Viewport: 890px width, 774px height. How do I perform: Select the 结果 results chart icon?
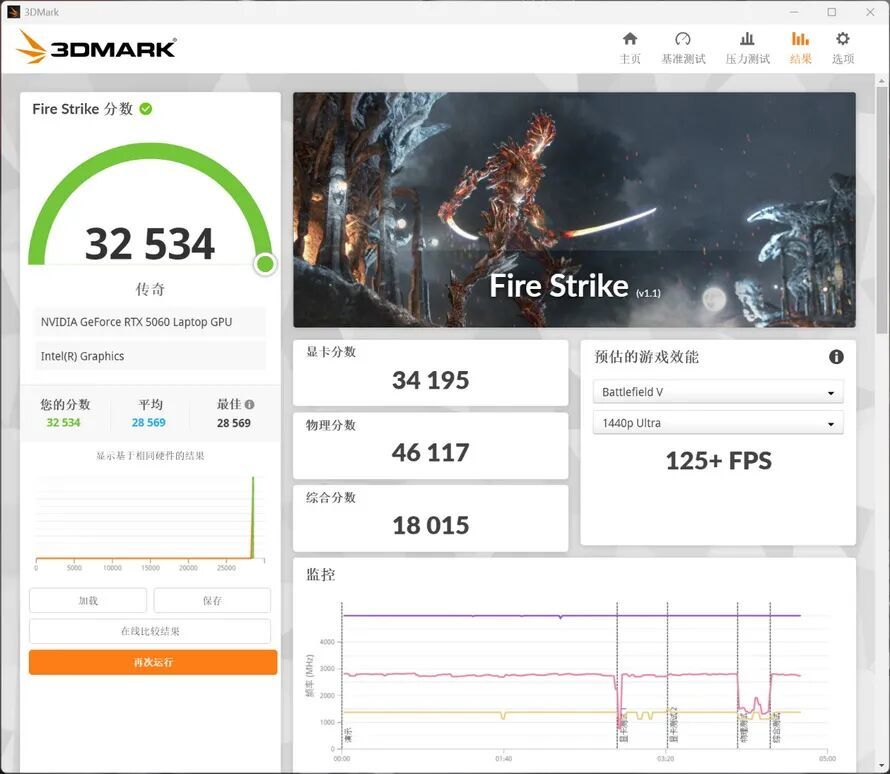tap(800, 39)
